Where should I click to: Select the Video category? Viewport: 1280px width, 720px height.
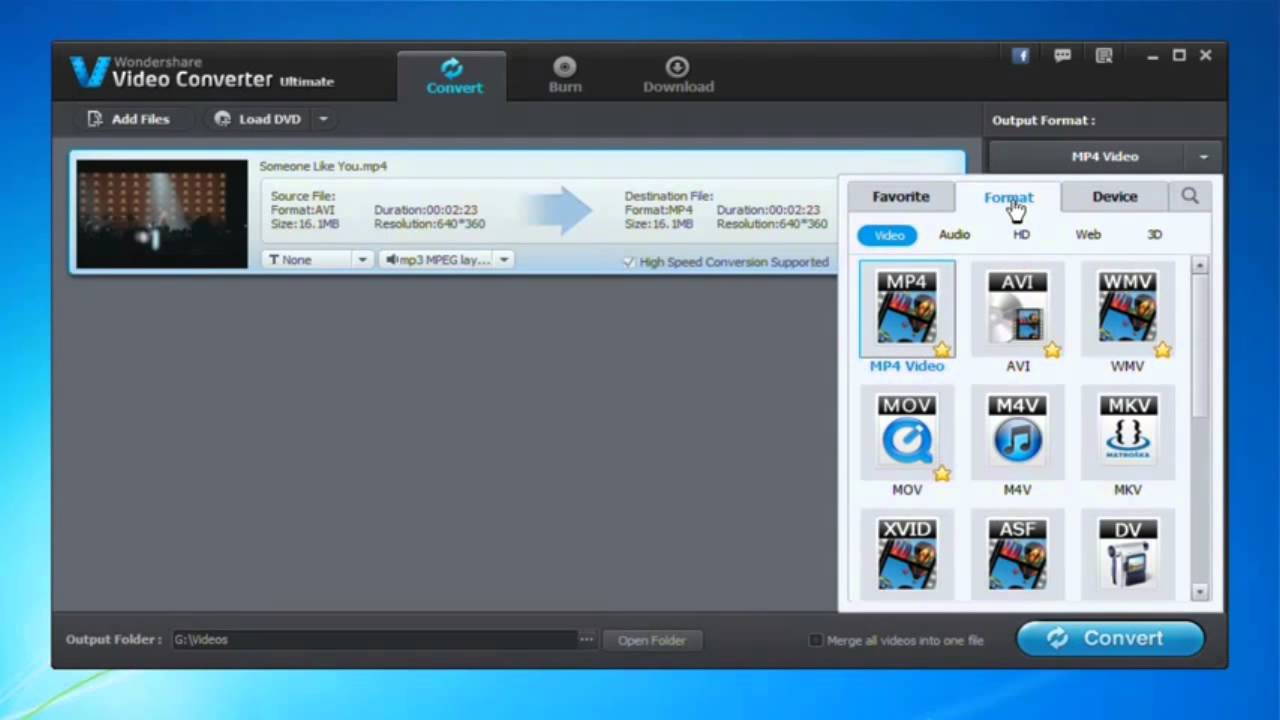888,235
